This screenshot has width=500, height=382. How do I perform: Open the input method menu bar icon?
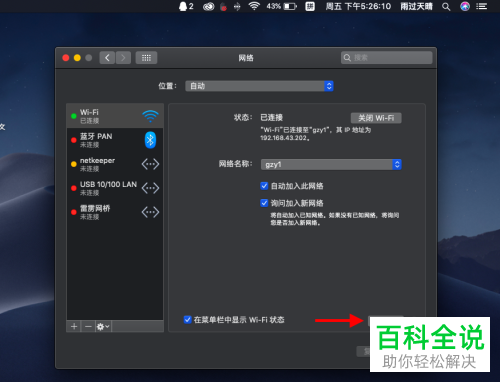(x=310, y=6)
